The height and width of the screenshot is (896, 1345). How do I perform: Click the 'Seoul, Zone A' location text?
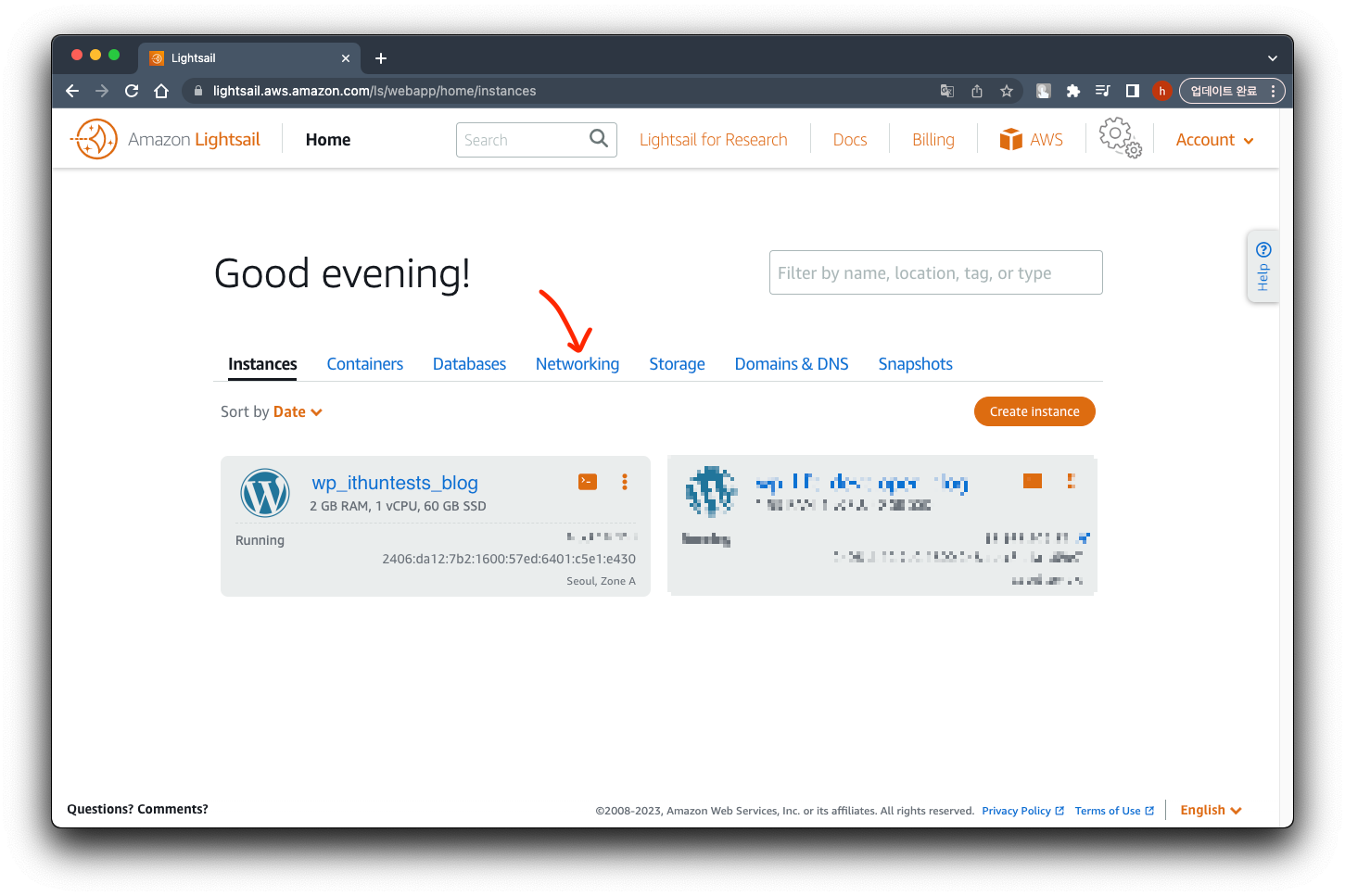tap(602, 581)
